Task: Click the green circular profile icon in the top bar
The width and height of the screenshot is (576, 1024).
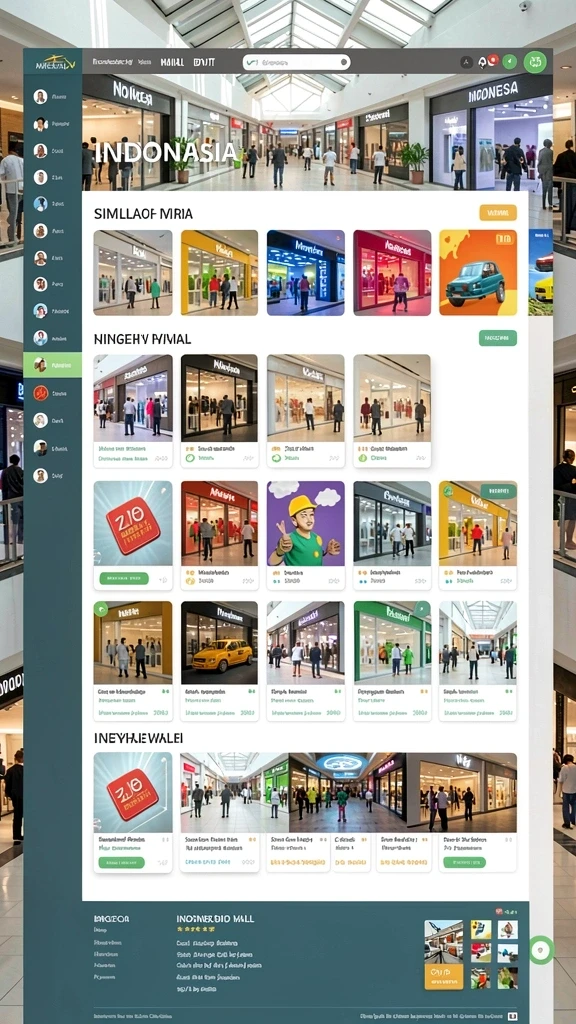Action: [535, 62]
